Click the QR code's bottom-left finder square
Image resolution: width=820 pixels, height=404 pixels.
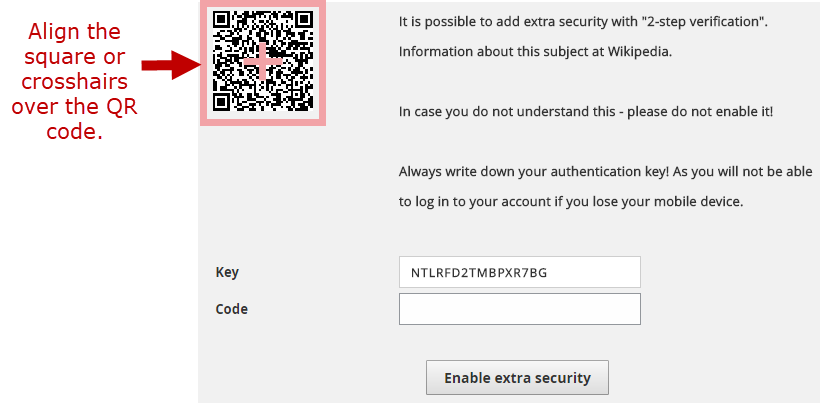coord(221,102)
